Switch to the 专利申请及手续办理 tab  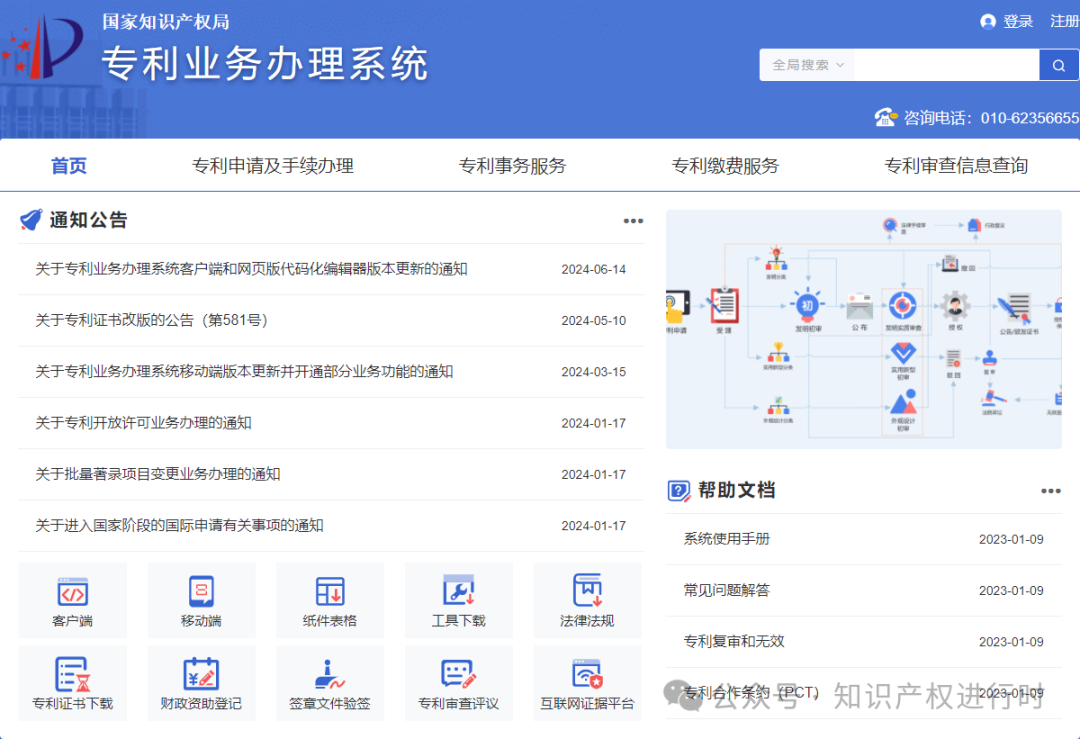point(272,166)
